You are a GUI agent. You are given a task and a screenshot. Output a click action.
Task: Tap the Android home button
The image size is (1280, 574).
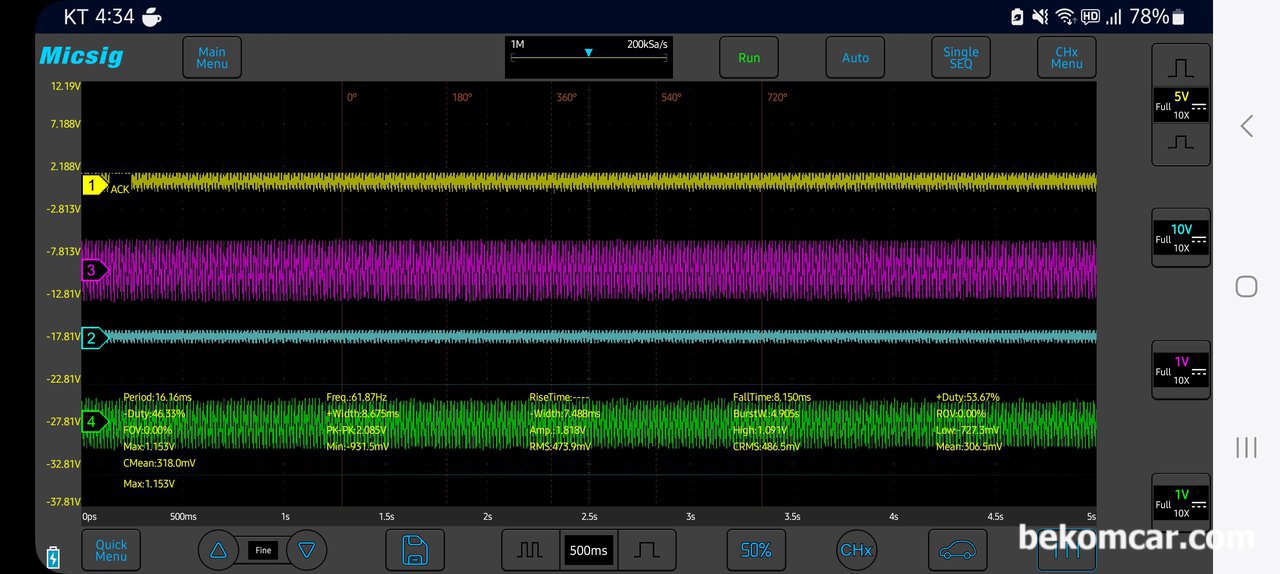1246,287
